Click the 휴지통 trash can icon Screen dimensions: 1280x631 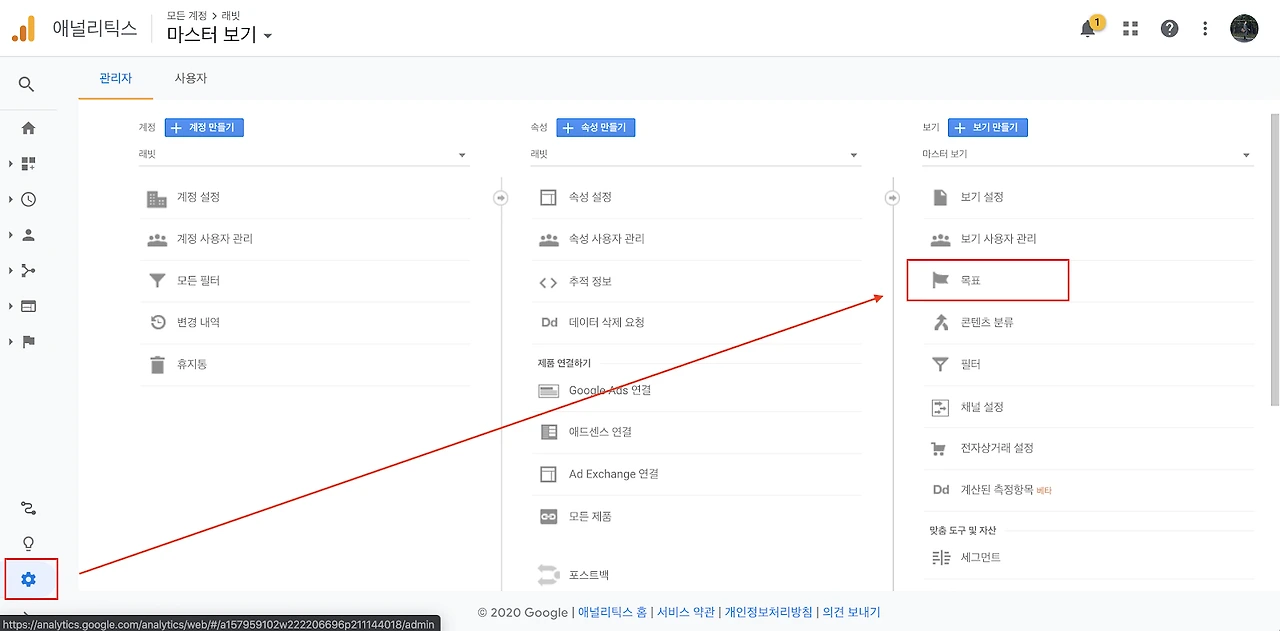157,364
